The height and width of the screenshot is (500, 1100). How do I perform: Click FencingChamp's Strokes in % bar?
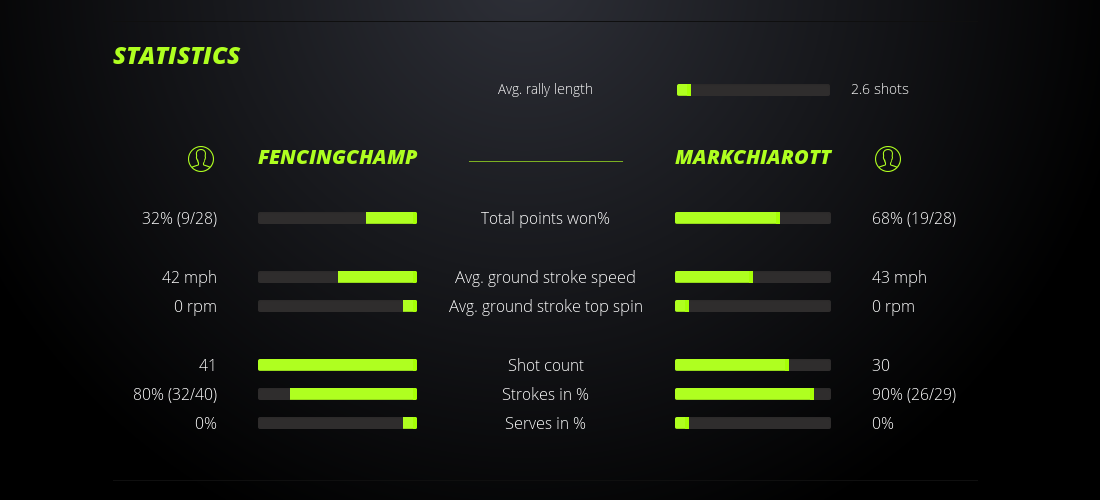point(337,394)
